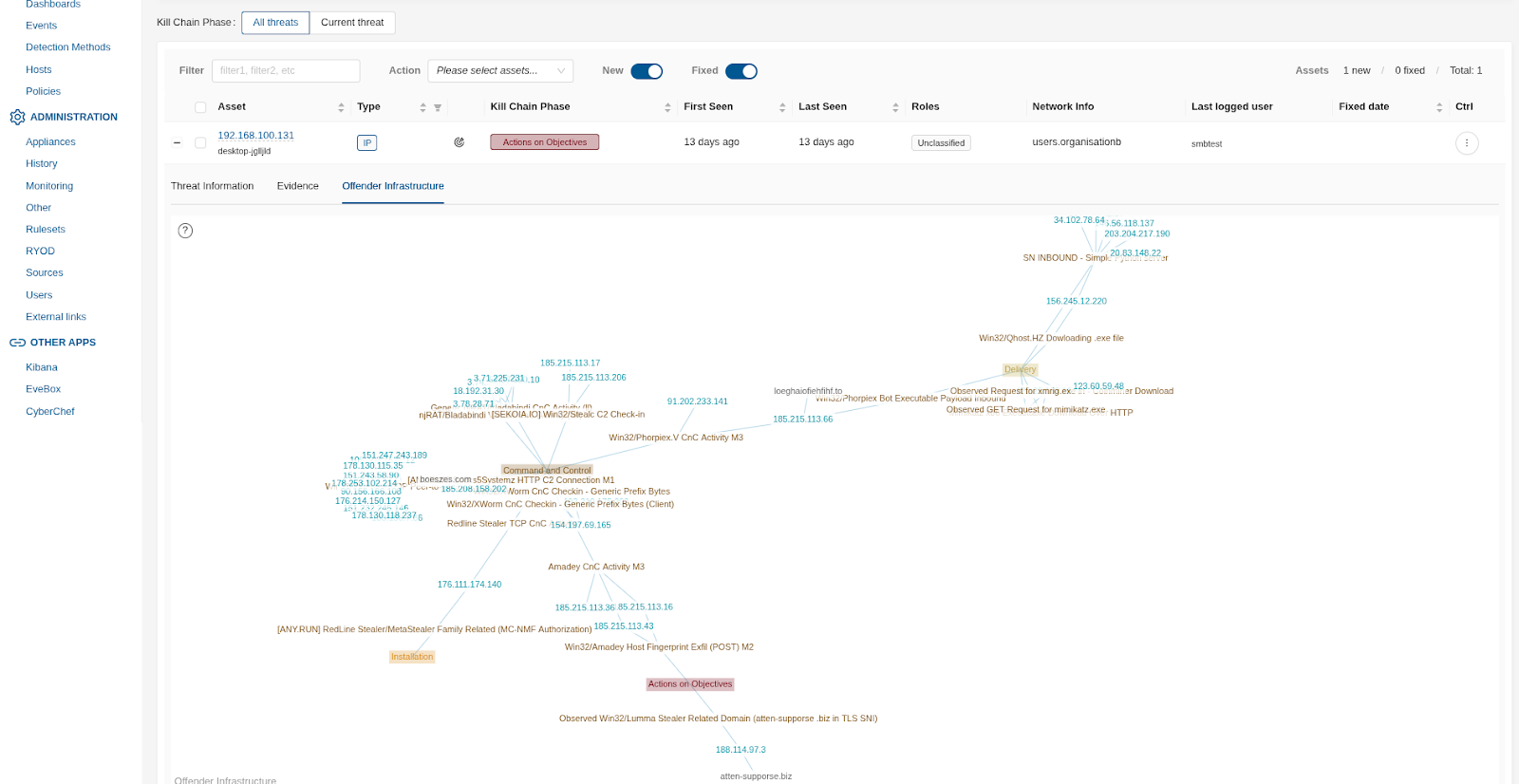Open the 192.168.100.131 asset link
This screenshot has height=784, width=1519.
tap(255, 136)
